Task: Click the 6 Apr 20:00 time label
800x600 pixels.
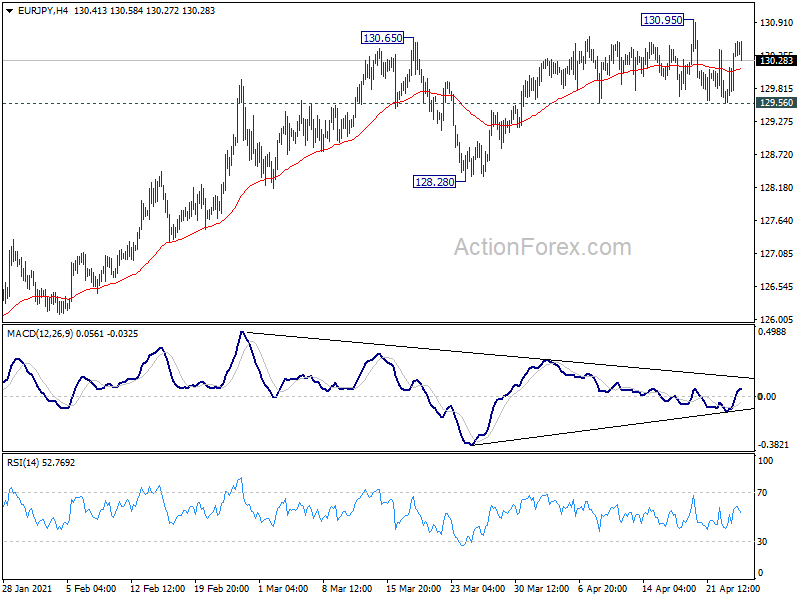Action: click(603, 588)
